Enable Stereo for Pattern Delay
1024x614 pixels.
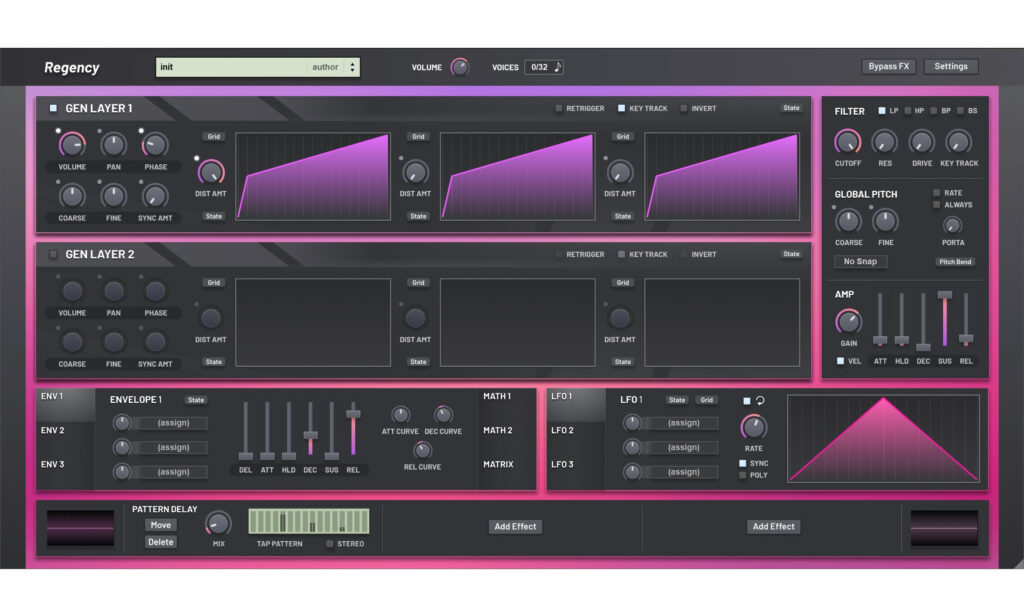point(330,544)
